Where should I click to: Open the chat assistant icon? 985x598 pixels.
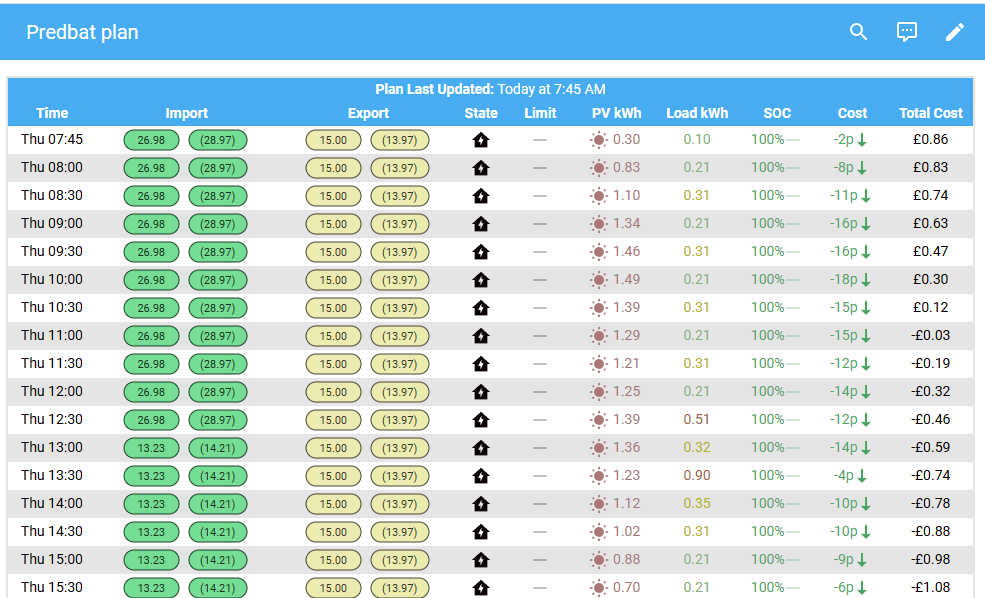(906, 32)
